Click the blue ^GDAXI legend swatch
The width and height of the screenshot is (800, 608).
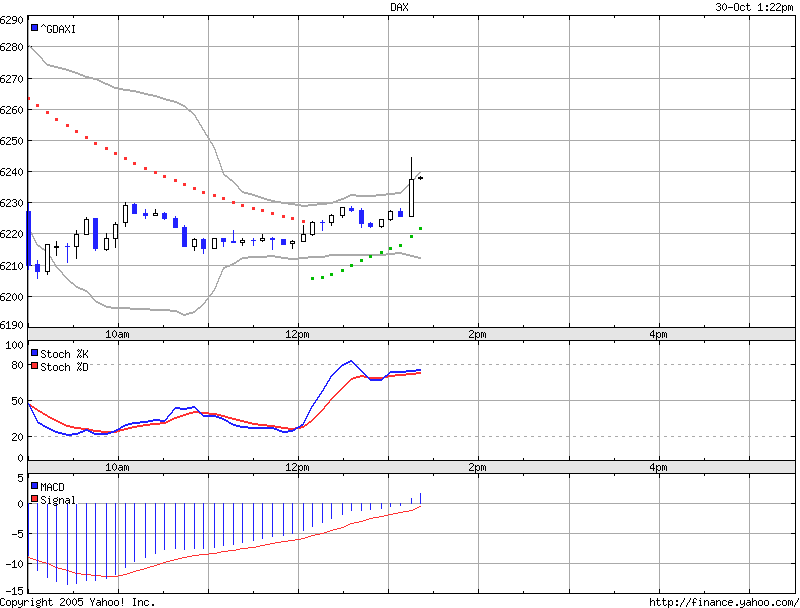point(34,28)
